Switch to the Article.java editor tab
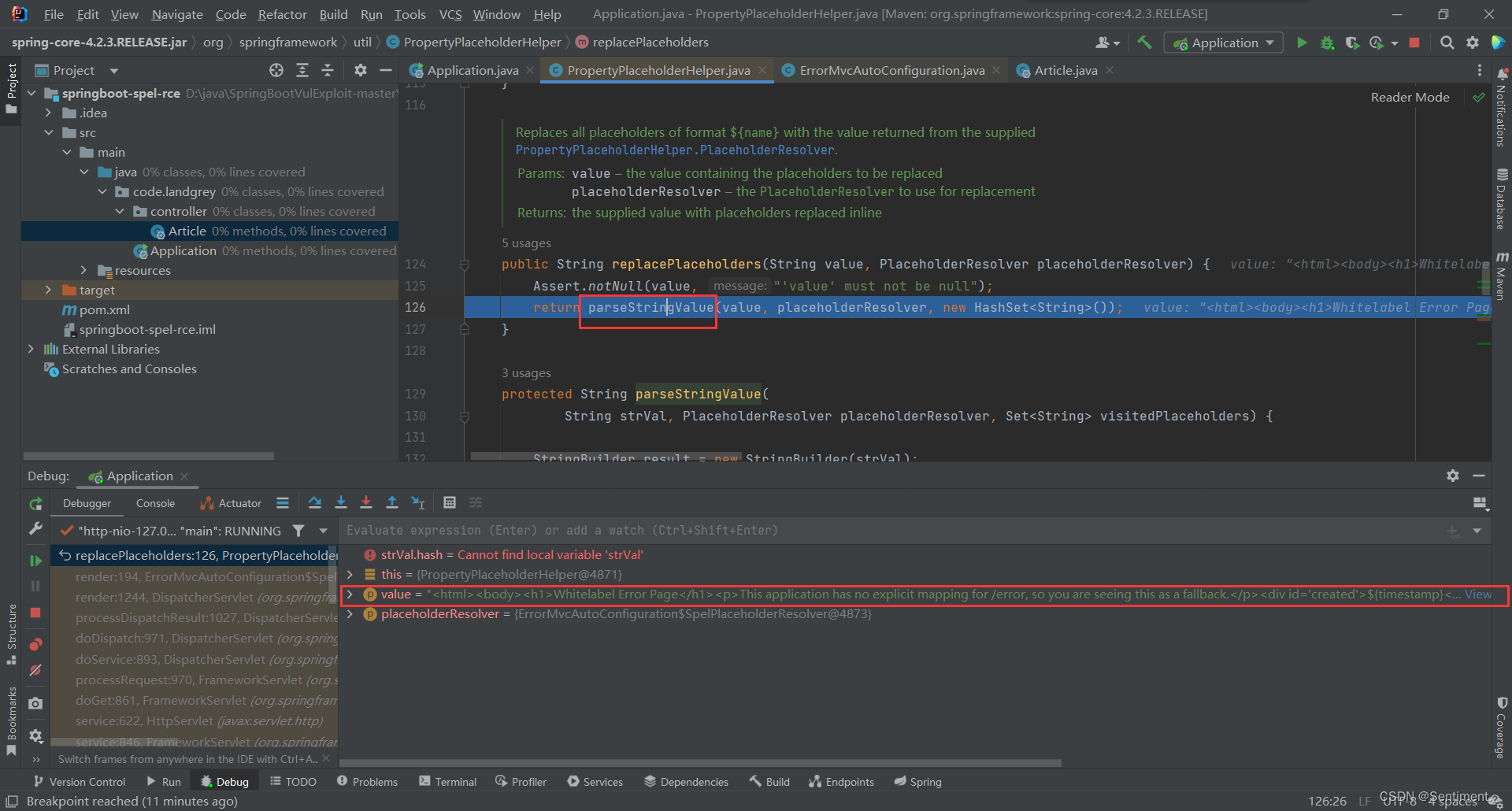Screen dimensions: 1512x811 pyautogui.click(x=1065, y=70)
